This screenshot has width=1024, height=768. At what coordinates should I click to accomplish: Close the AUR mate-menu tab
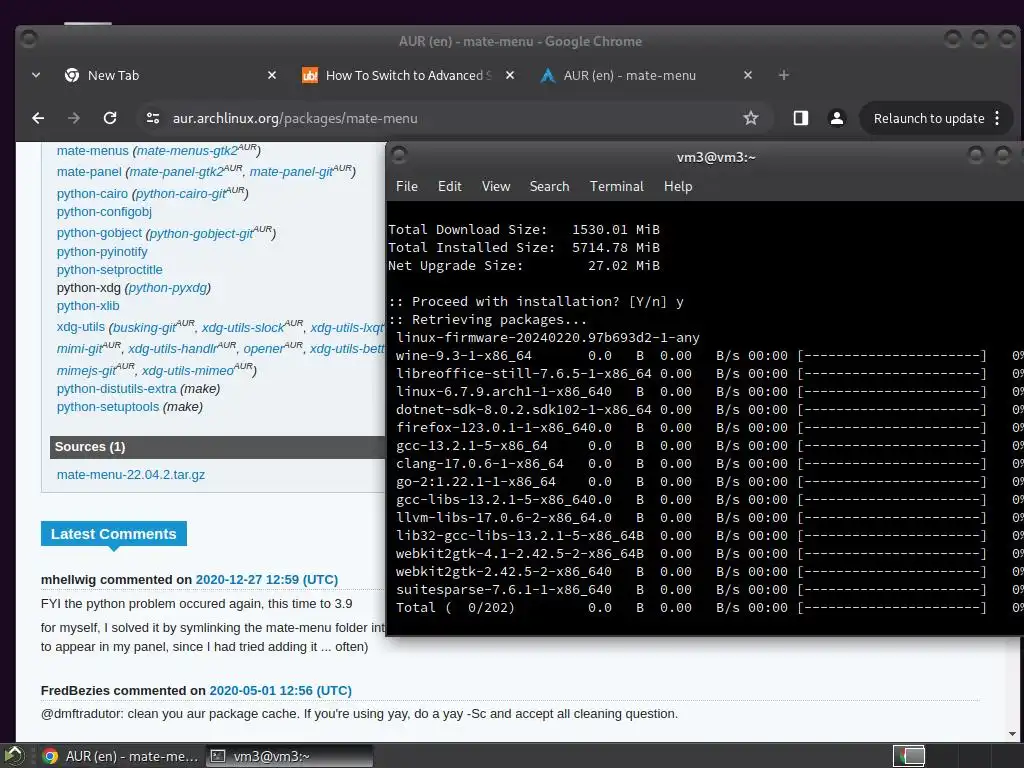[x=748, y=75]
